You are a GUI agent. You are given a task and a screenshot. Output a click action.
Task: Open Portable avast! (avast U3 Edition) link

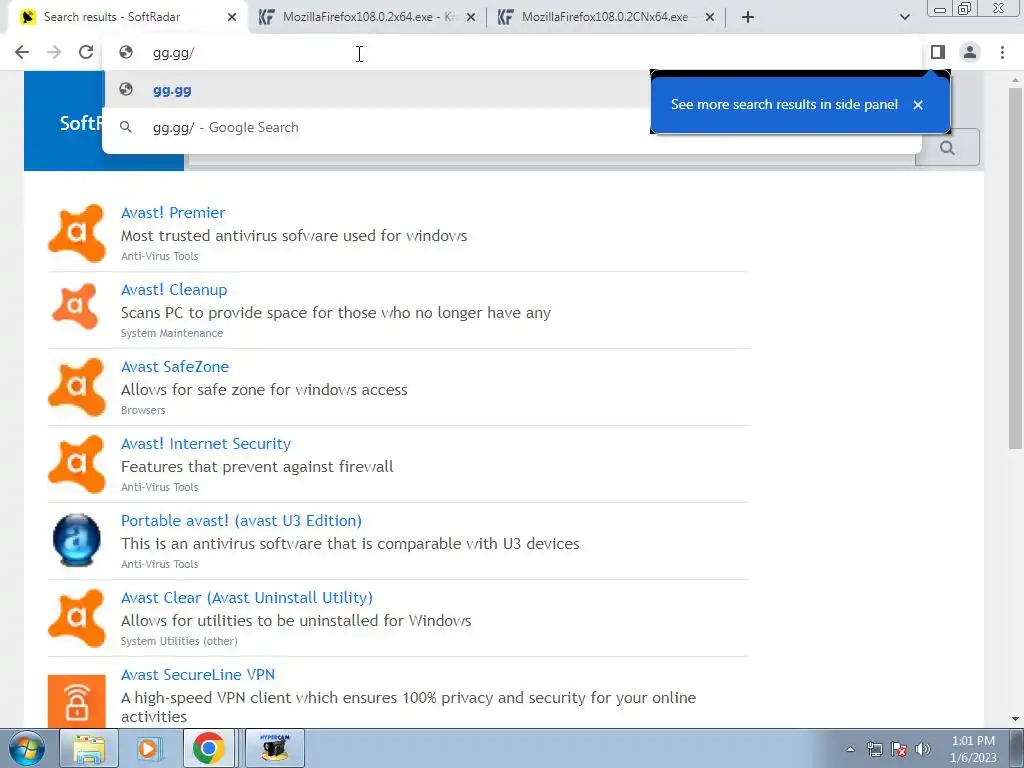[x=241, y=521]
